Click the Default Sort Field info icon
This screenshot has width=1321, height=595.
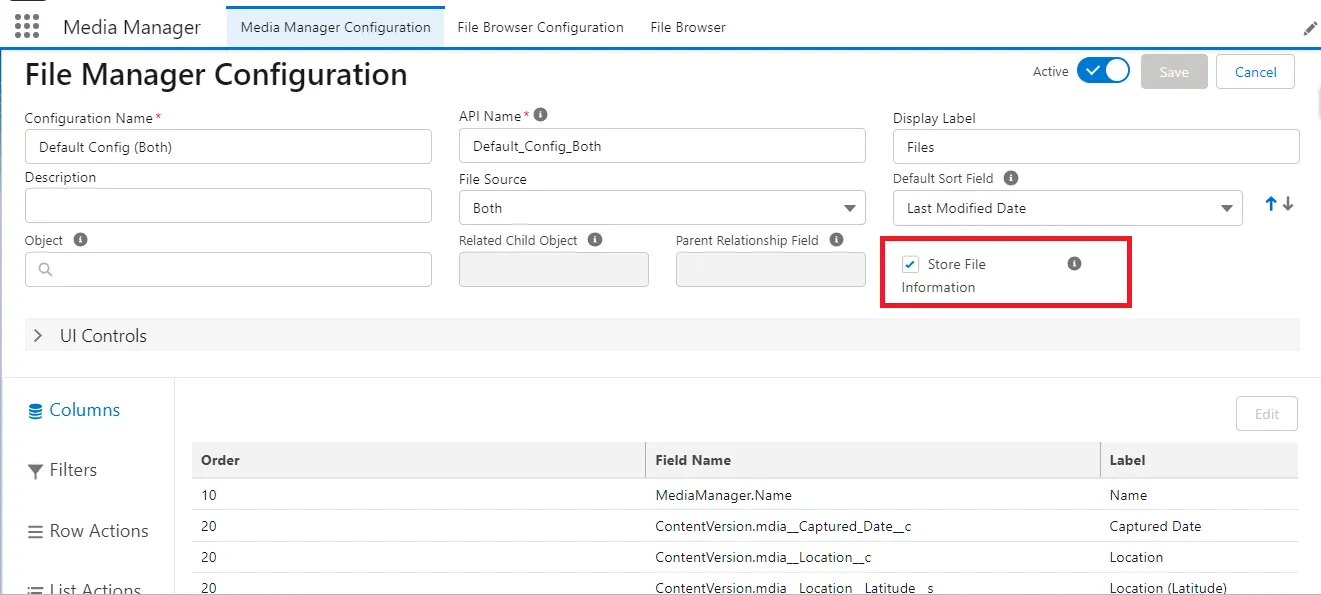tap(1010, 177)
